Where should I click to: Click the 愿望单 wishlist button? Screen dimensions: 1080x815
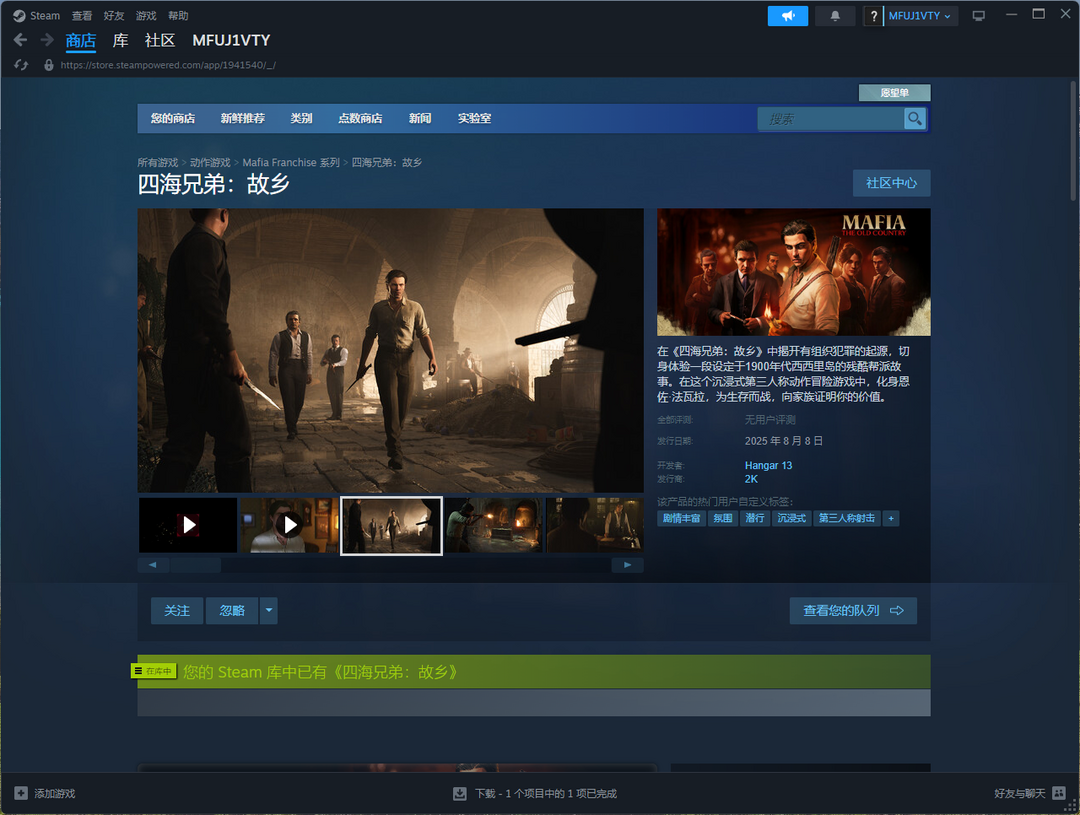click(x=895, y=92)
